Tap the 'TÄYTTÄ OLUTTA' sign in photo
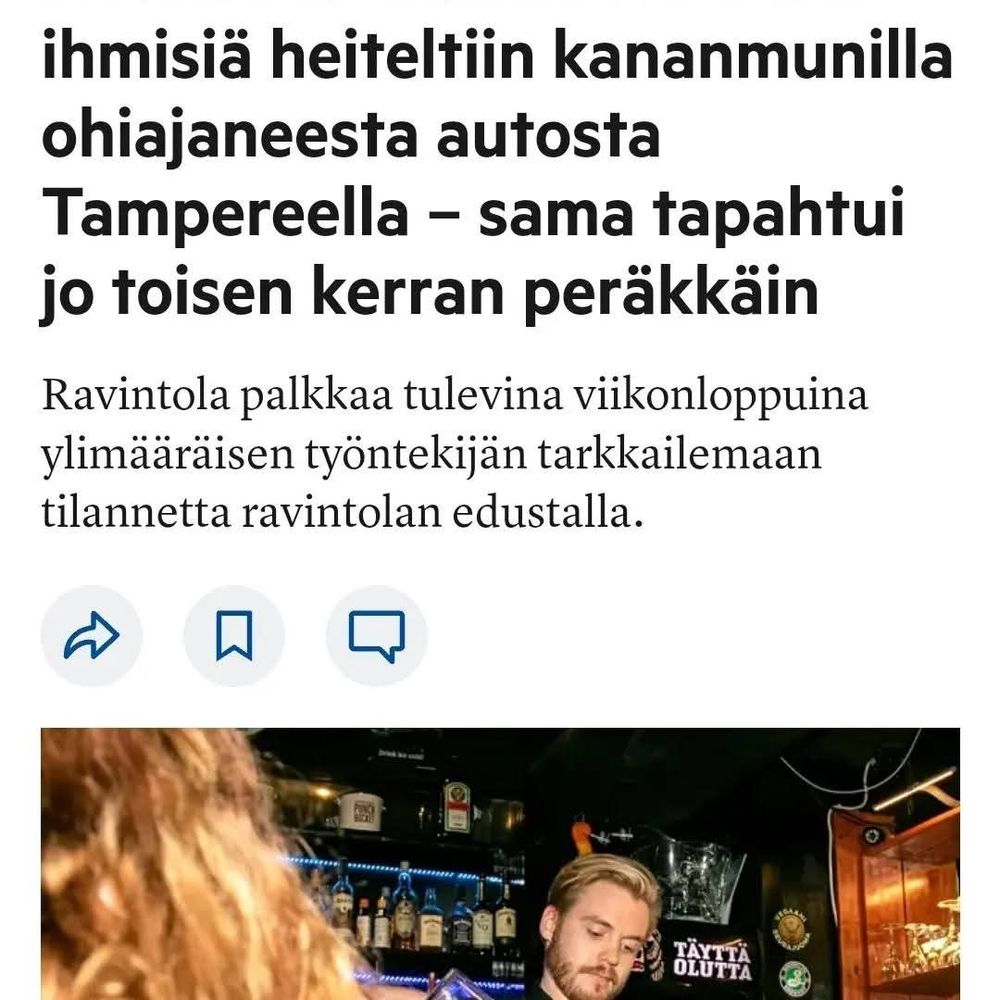This screenshot has width=1000, height=1000. [x=712, y=960]
